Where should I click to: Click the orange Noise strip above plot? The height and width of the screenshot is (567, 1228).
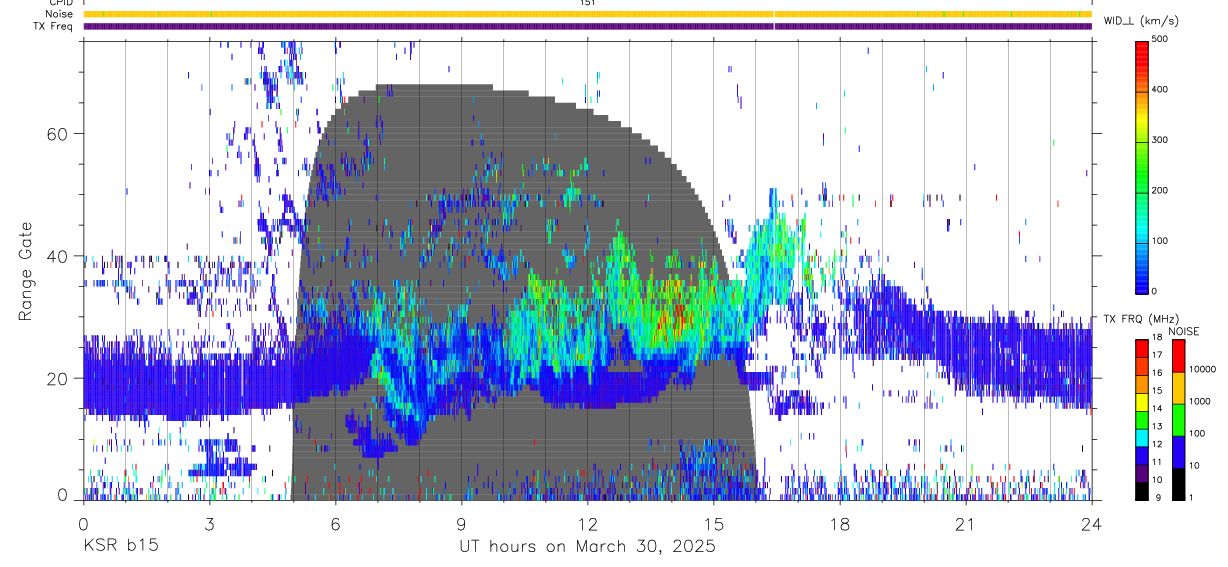(587, 14)
